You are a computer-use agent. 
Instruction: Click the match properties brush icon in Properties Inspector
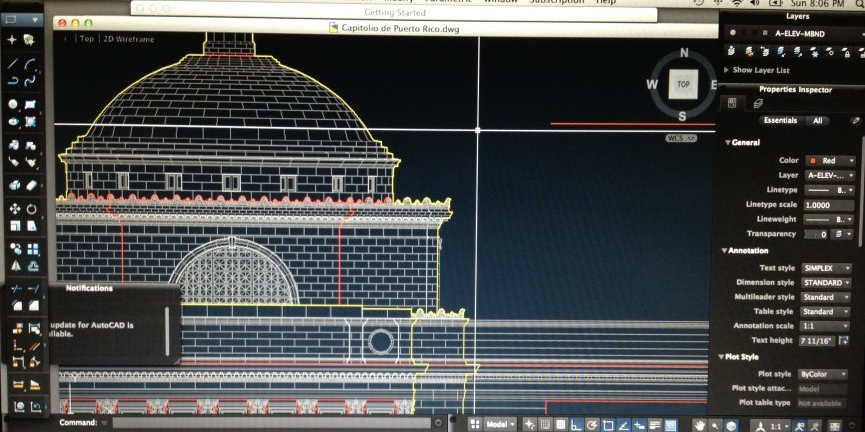click(856, 120)
